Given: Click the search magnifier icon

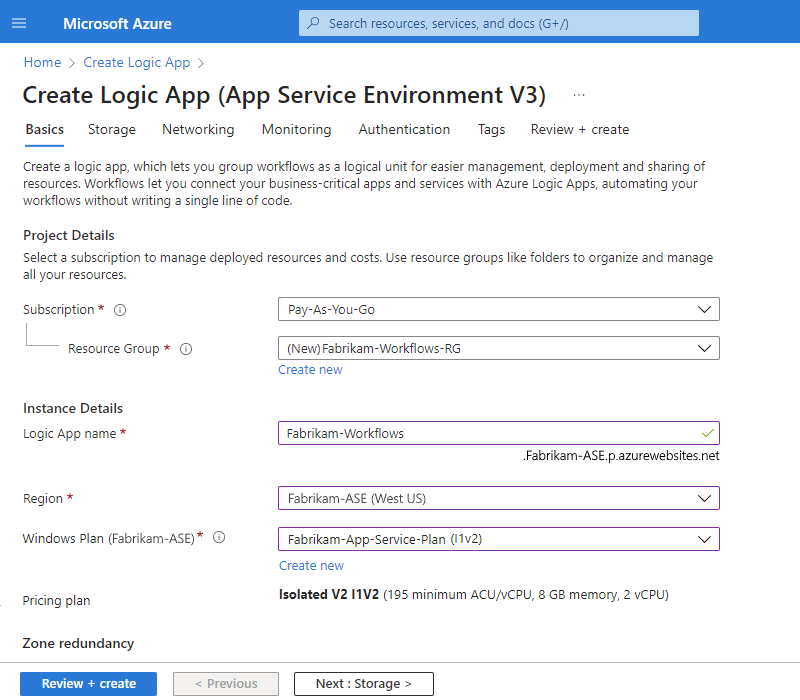Looking at the screenshot, I should [313, 23].
